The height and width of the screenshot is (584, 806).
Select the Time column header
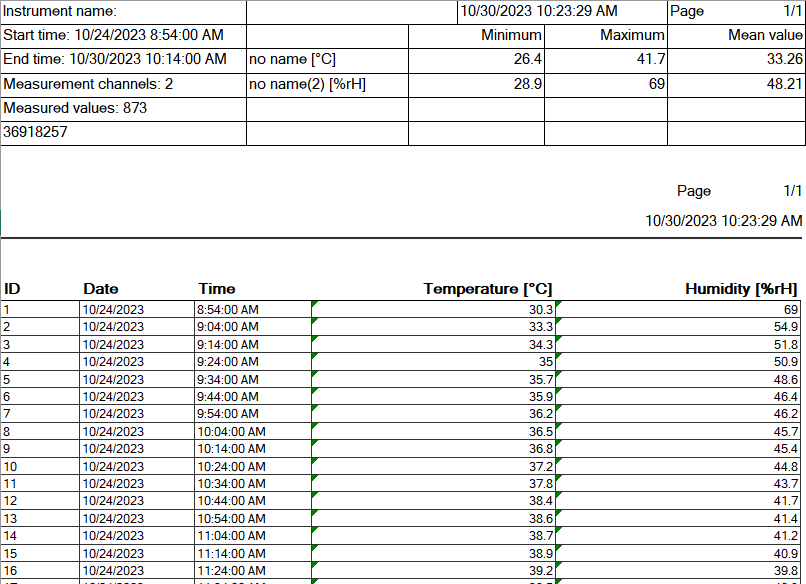[x=217, y=289]
